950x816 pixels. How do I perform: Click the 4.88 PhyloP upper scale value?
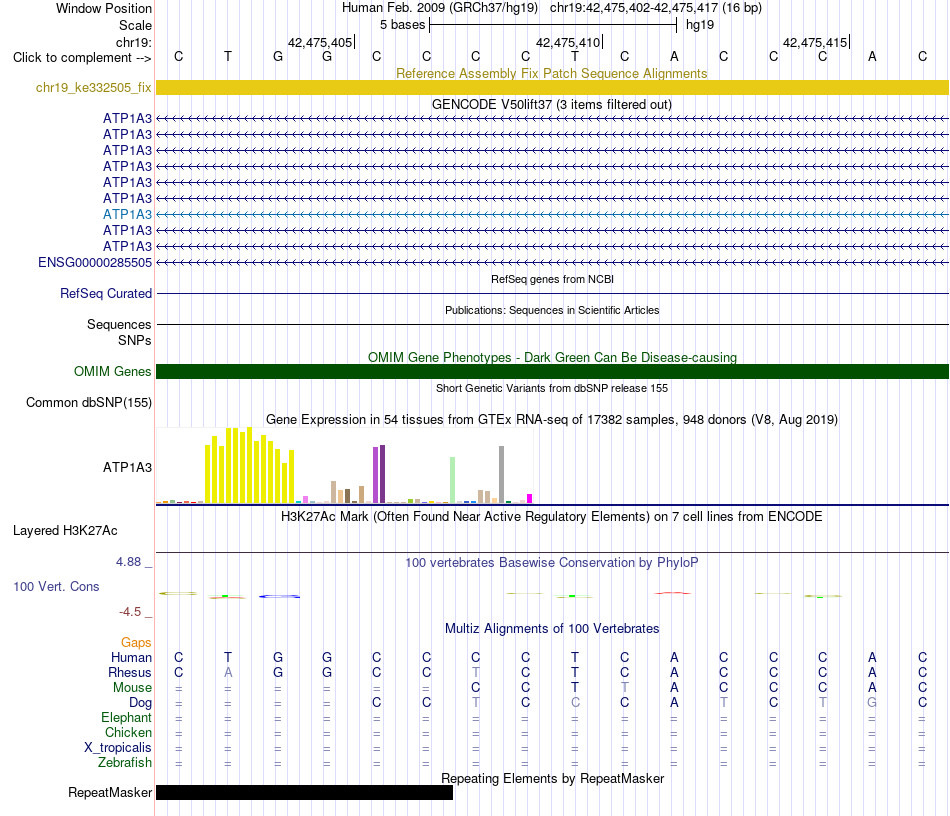tap(128, 562)
